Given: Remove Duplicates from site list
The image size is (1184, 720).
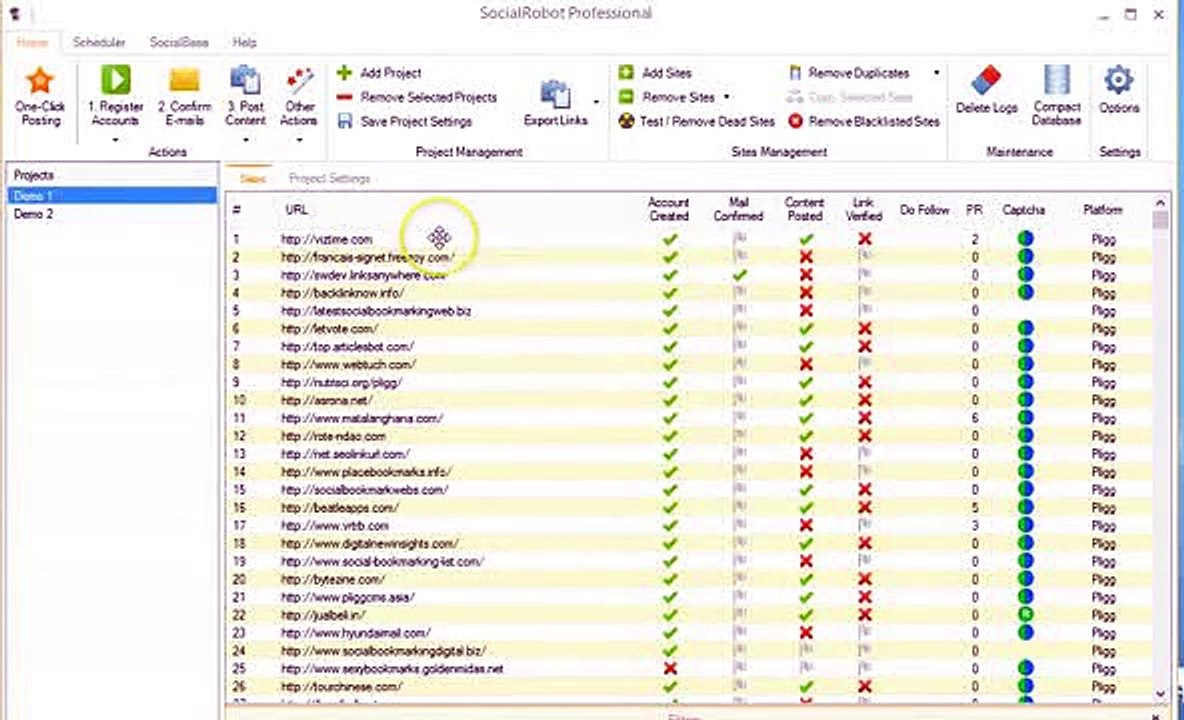Looking at the screenshot, I should [848, 72].
